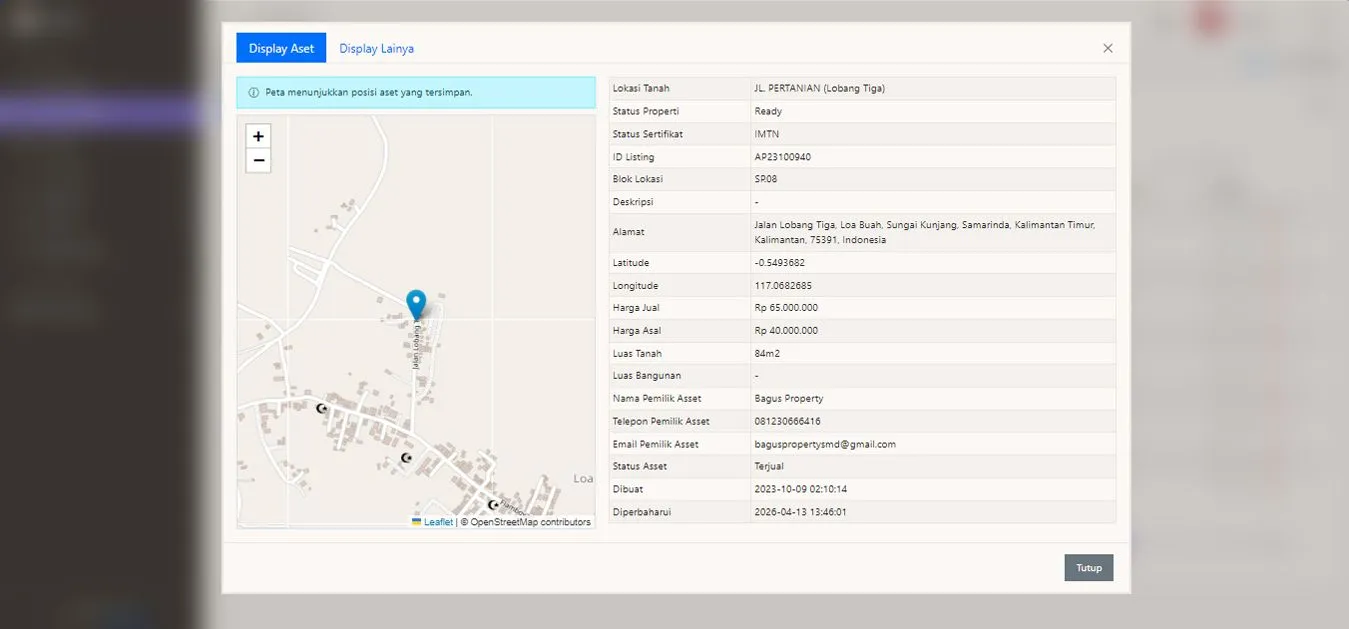Click the mosque icon nearest the Leaflet attribution
The image size is (1349, 629).
[493, 505]
